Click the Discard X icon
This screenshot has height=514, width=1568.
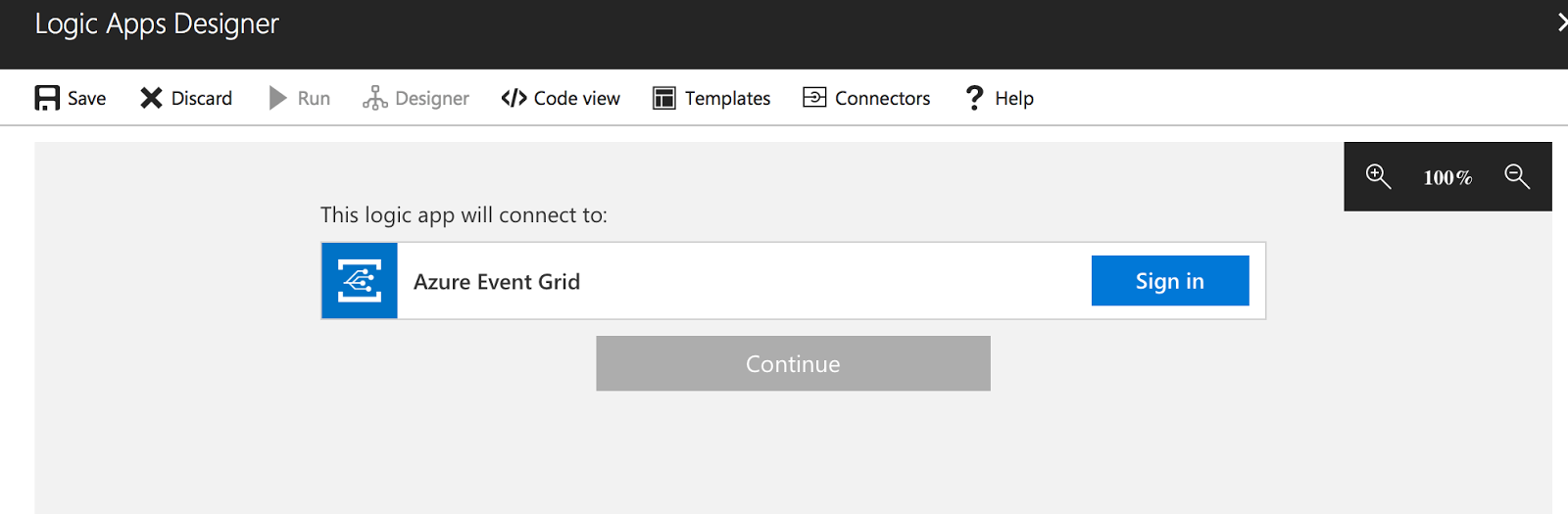[x=151, y=98]
